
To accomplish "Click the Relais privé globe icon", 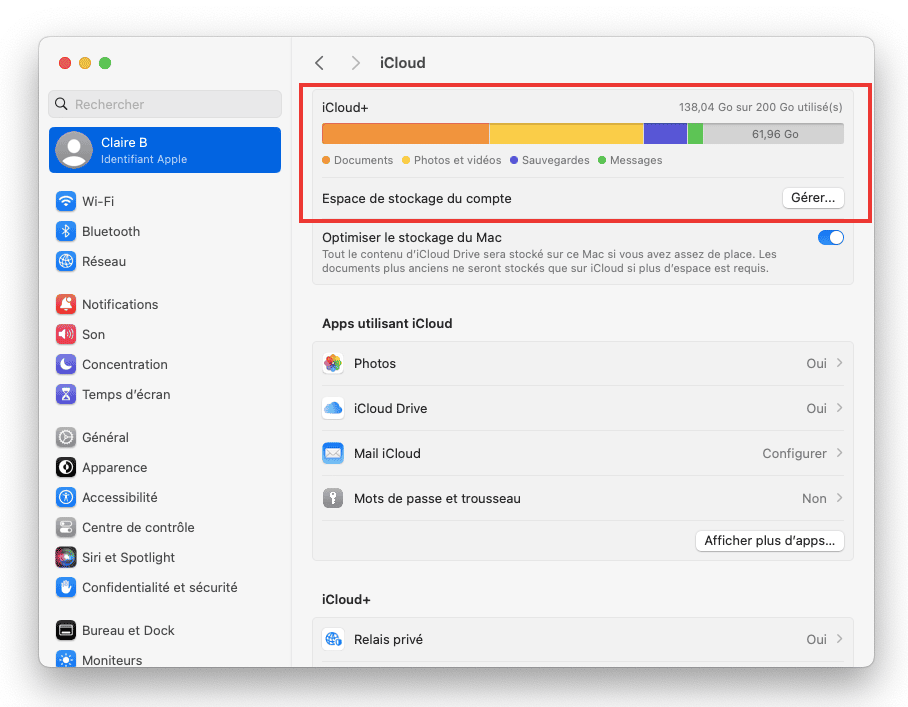I will tap(333, 640).
